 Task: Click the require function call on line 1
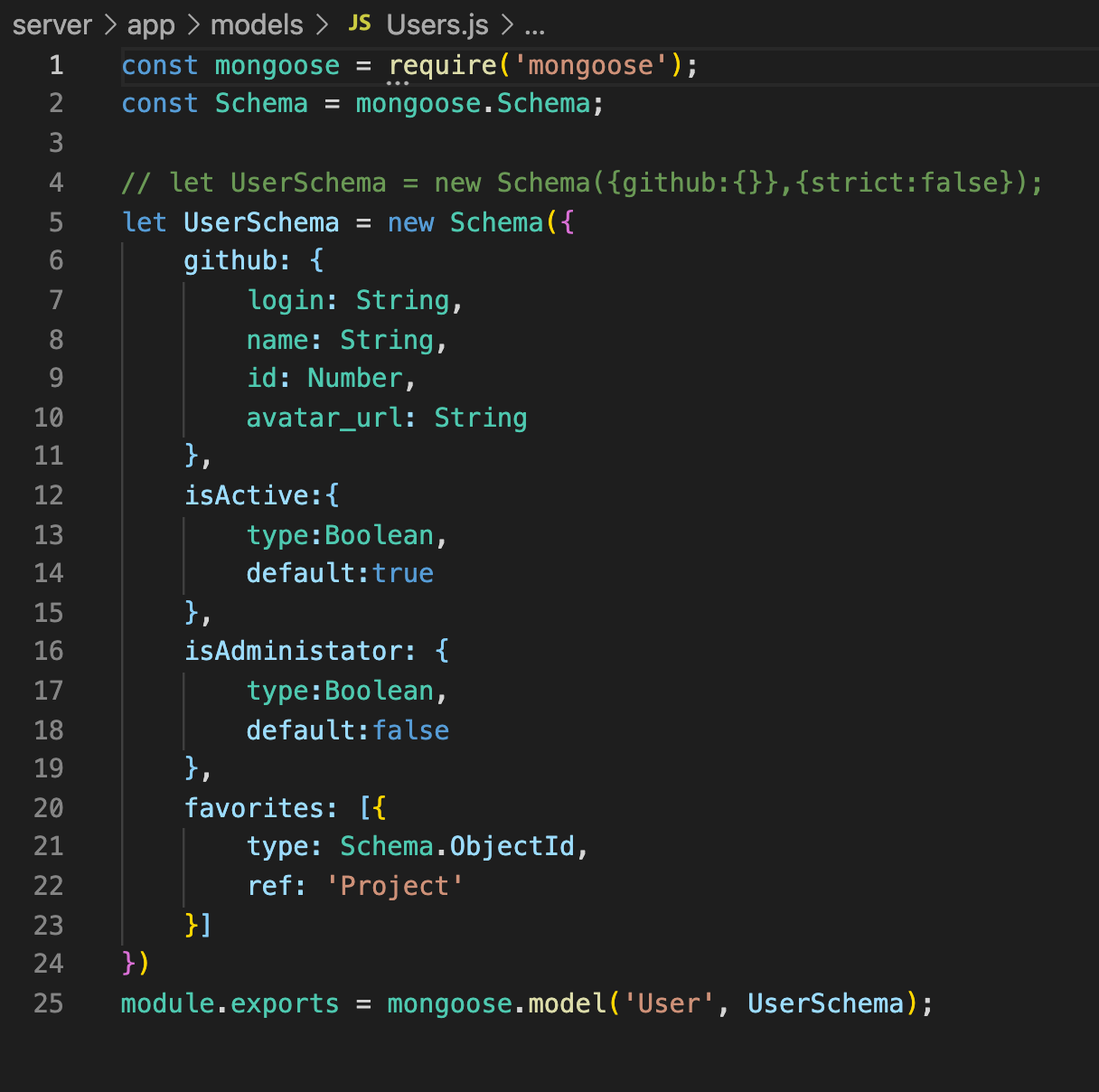click(442, 65)
